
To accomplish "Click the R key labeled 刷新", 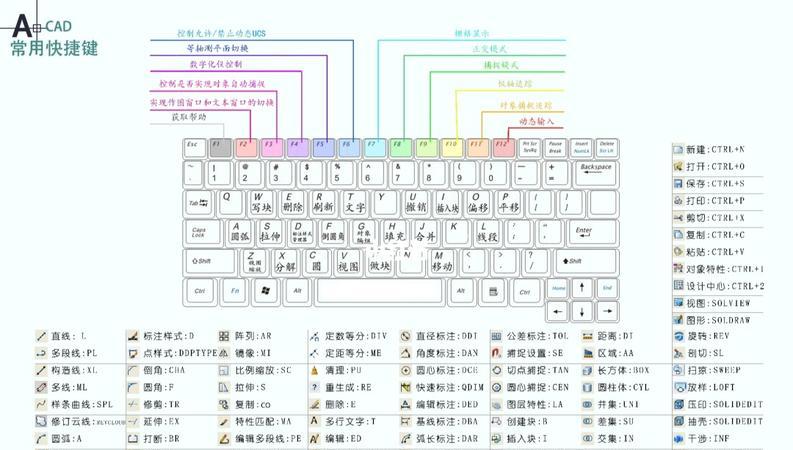I will click(x=323, y=202).
